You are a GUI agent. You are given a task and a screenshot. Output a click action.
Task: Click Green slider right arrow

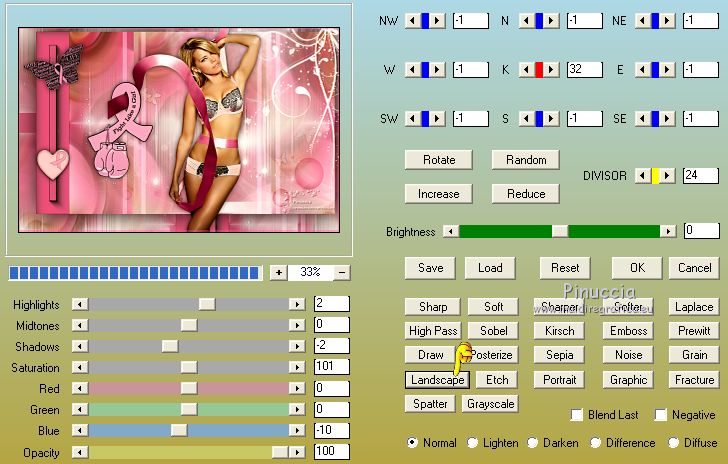click(x=297, y=409)
